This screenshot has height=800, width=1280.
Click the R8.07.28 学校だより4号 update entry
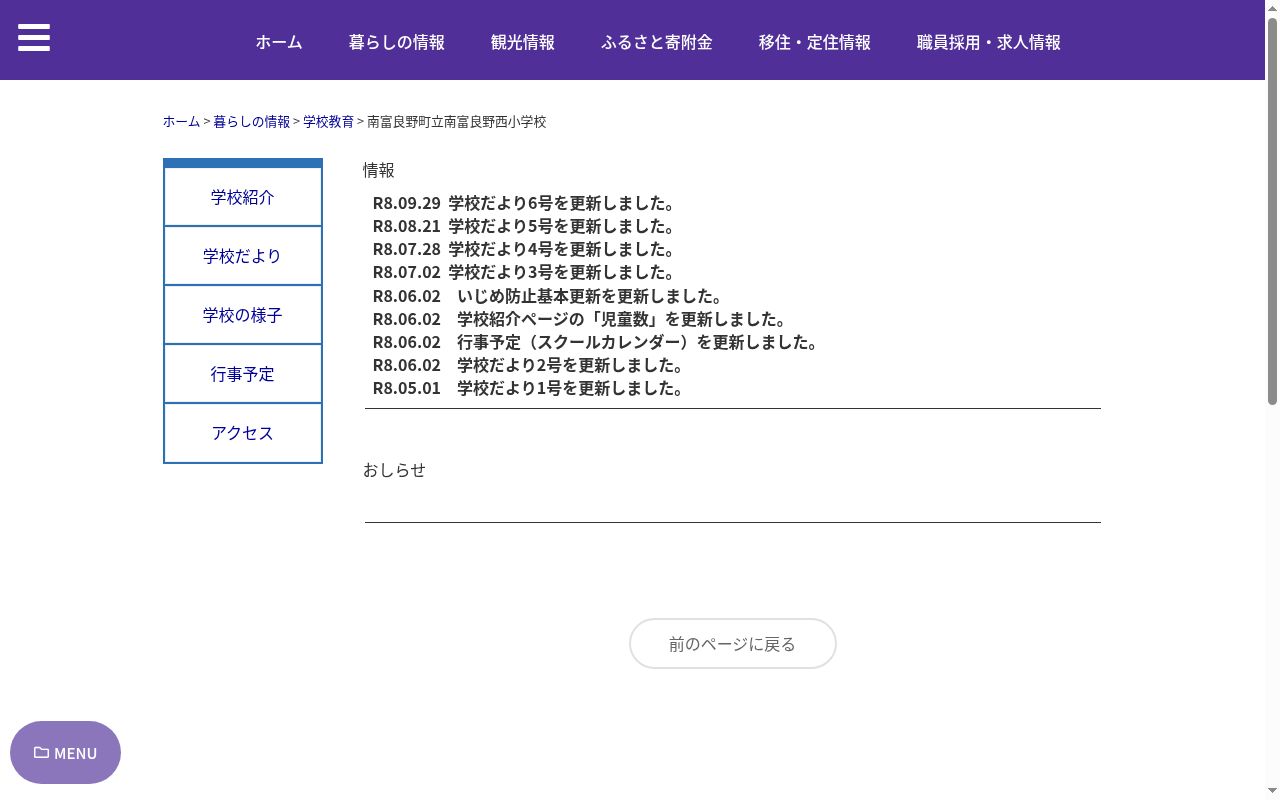526,249
